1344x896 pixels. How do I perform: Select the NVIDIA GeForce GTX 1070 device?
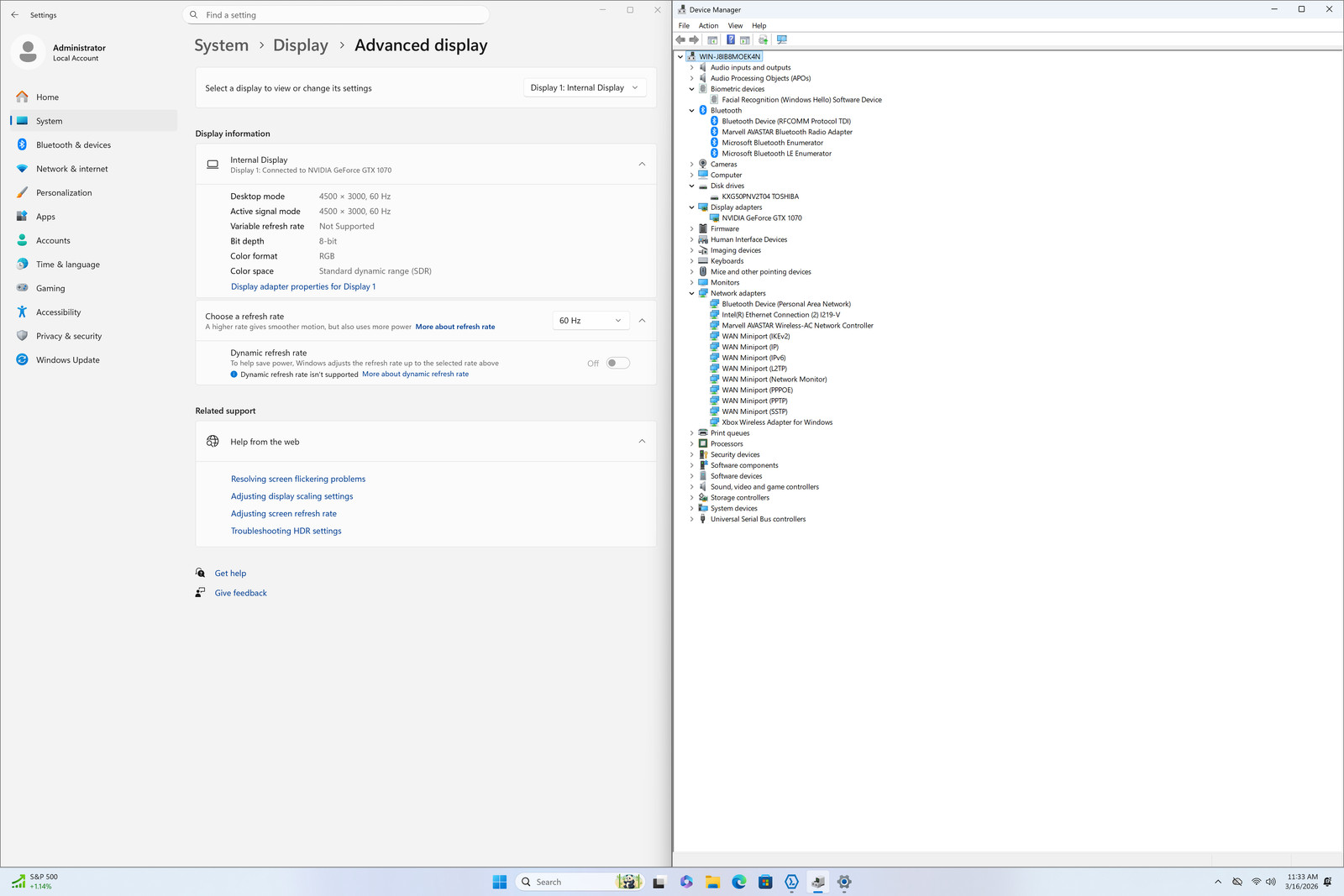(761, 218)
